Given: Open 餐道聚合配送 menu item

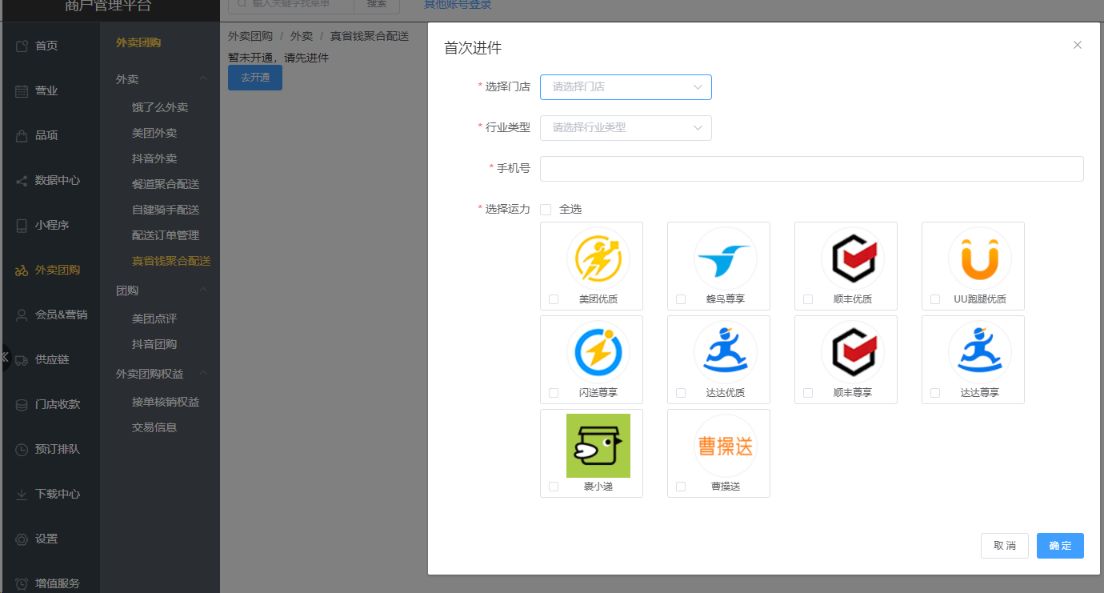Looking at the screenshot, I should [165, 184].
